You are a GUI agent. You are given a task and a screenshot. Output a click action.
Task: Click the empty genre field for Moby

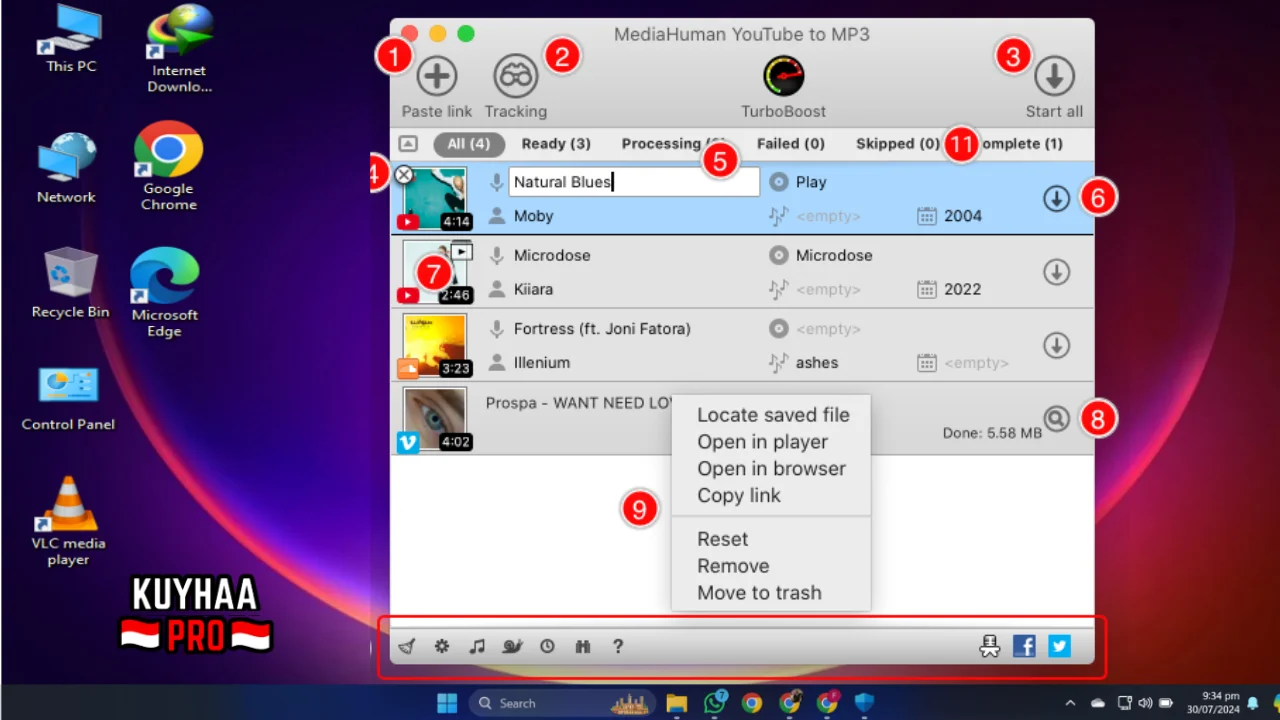point(828,216)
